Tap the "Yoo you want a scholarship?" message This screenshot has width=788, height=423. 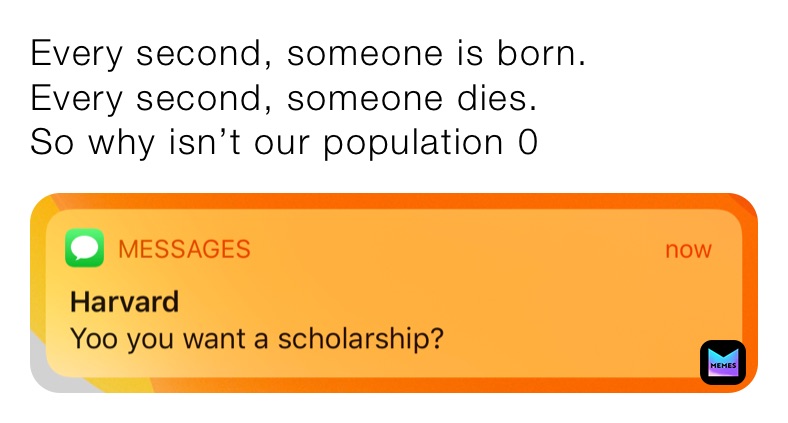(256, 339)
